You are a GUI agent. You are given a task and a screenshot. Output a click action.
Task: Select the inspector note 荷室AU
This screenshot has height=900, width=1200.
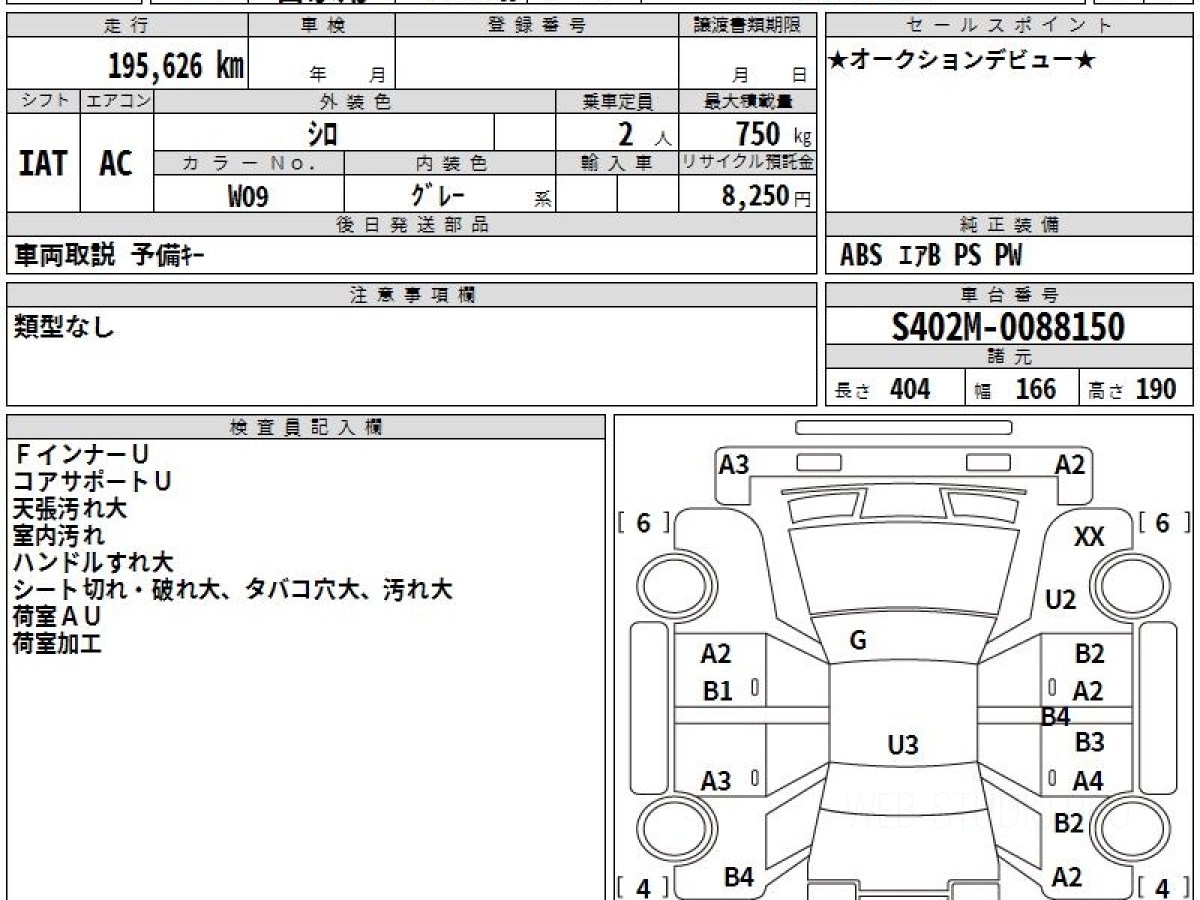[x=57, y=616]
